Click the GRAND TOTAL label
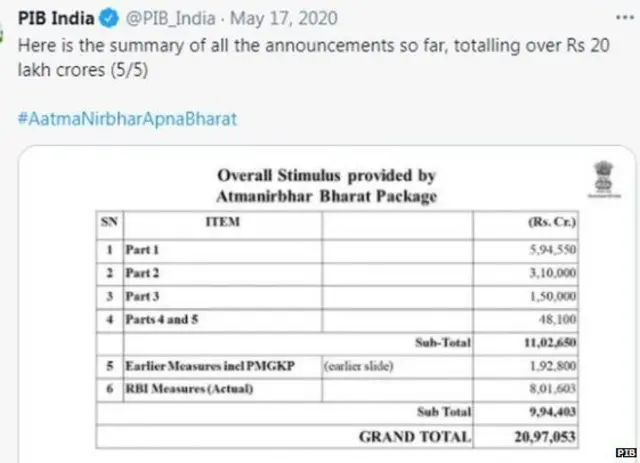 pyautogui.click(x=415, y=437)
